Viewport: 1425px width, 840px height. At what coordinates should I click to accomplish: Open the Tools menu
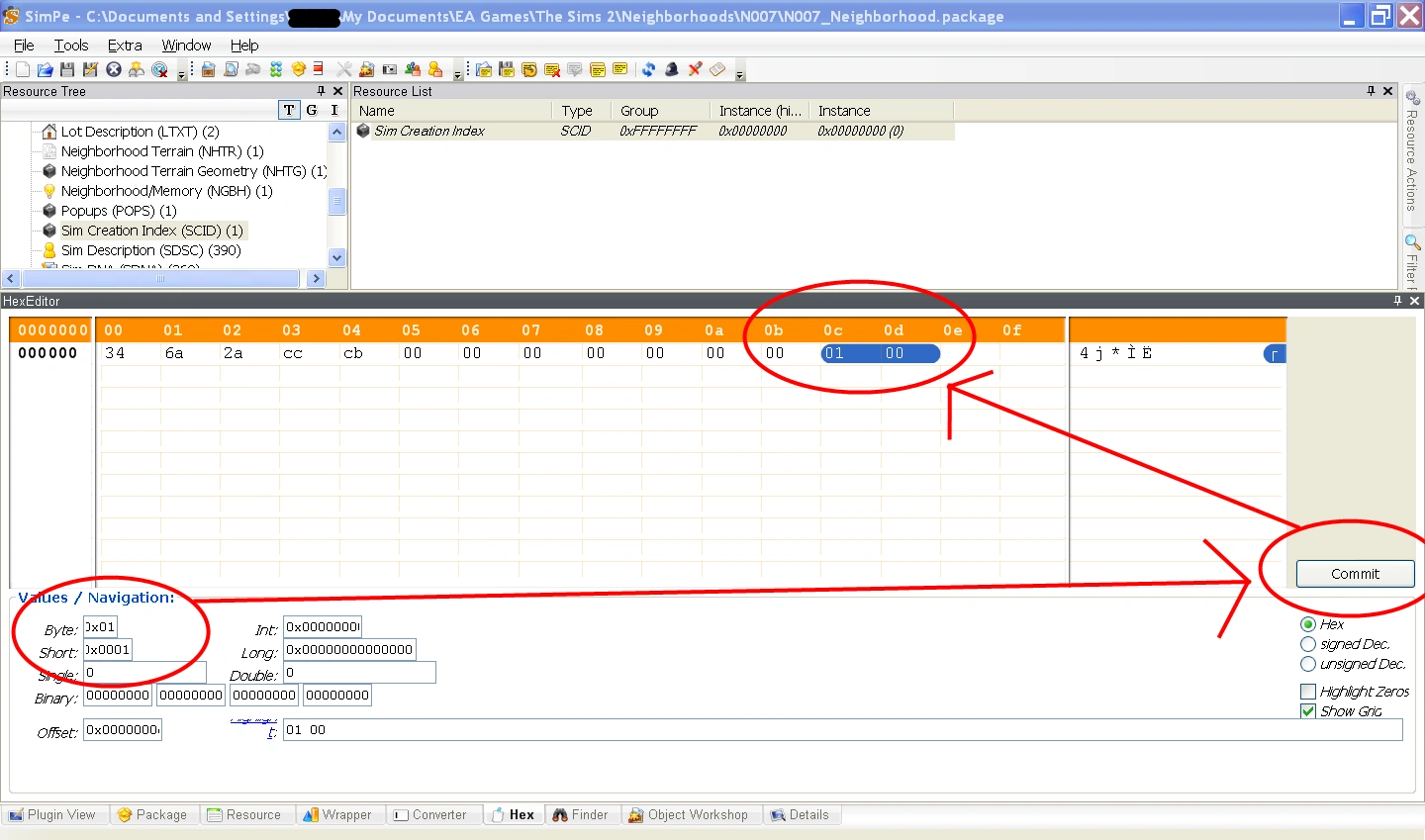tap(71, 46)
